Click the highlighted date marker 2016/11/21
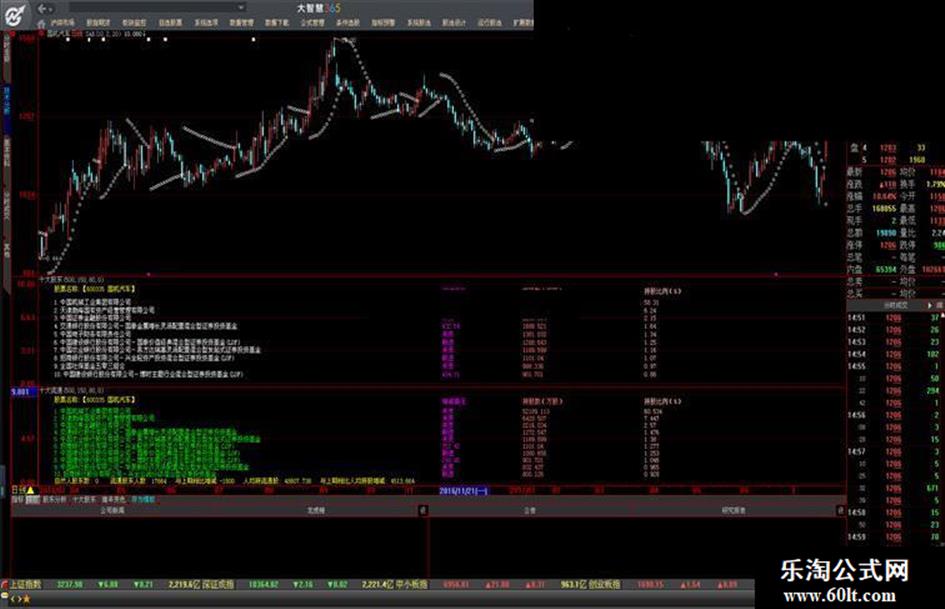 (463, 491)
